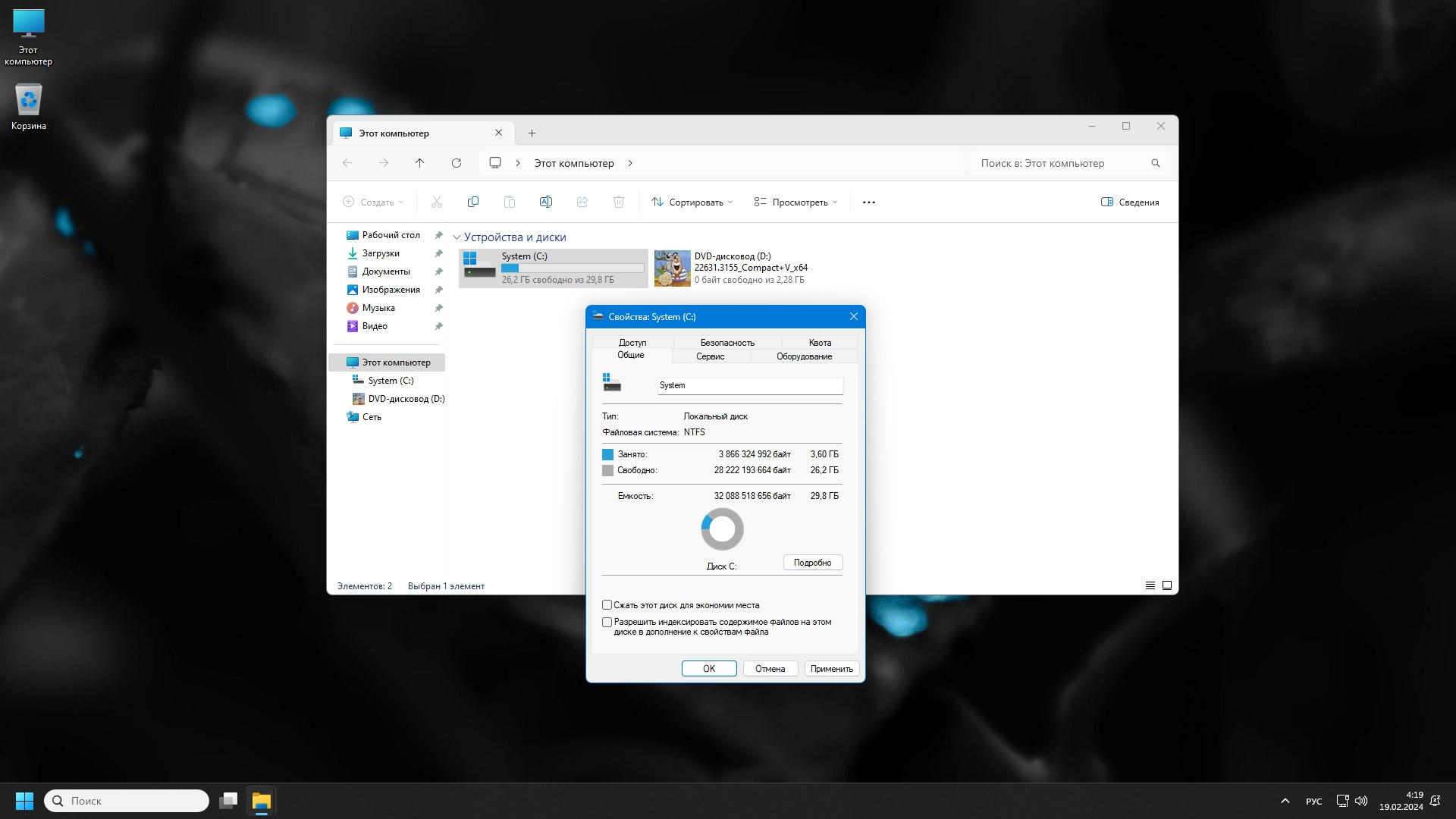
Task: Open the Просмотреть view dropdown
Action: (x=795, y=202)
